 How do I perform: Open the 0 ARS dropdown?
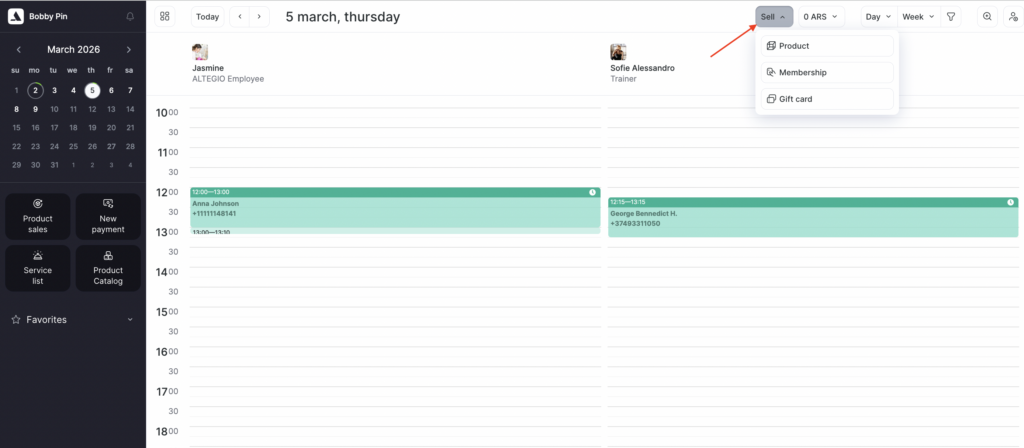coord(821,17)
